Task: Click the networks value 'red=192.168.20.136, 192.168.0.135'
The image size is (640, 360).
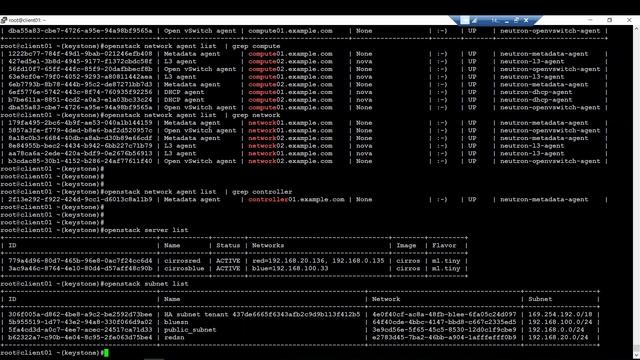Action: pos(318,261)
